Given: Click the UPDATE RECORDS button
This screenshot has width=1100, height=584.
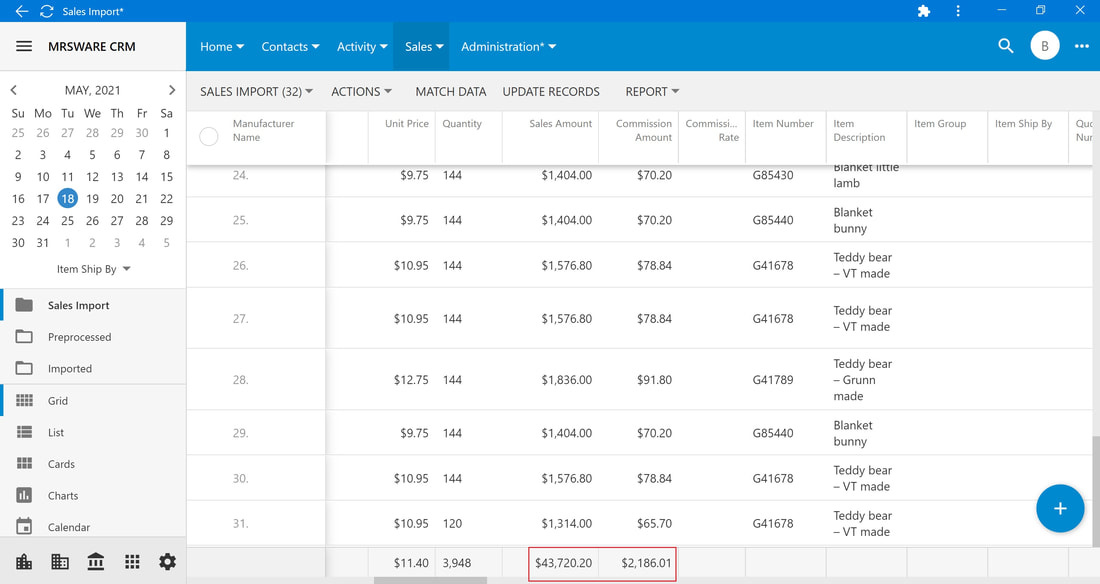Looking at the screenshot, I should pos(551,92).
